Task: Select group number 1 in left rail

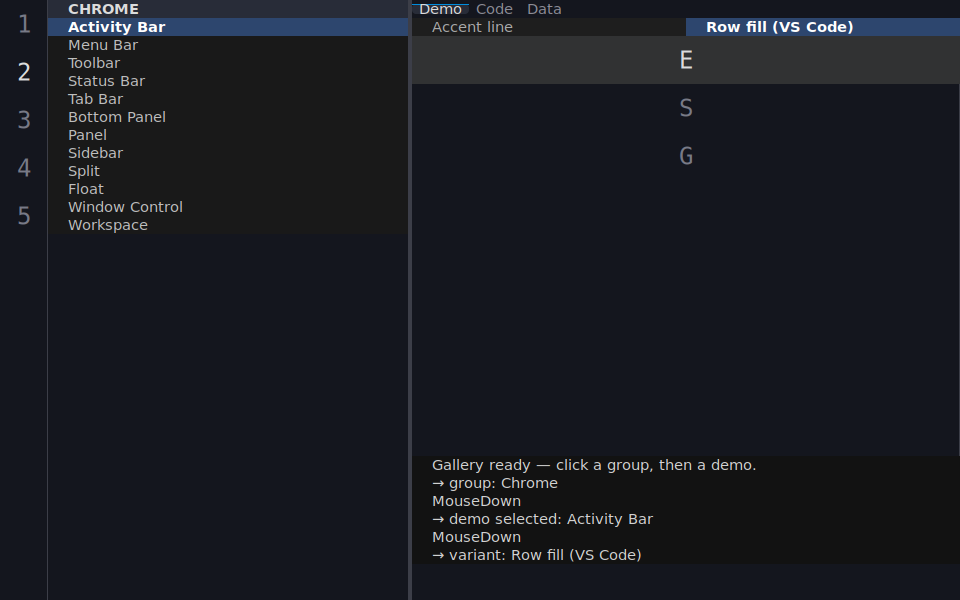Action: click(x=24, y=24)
